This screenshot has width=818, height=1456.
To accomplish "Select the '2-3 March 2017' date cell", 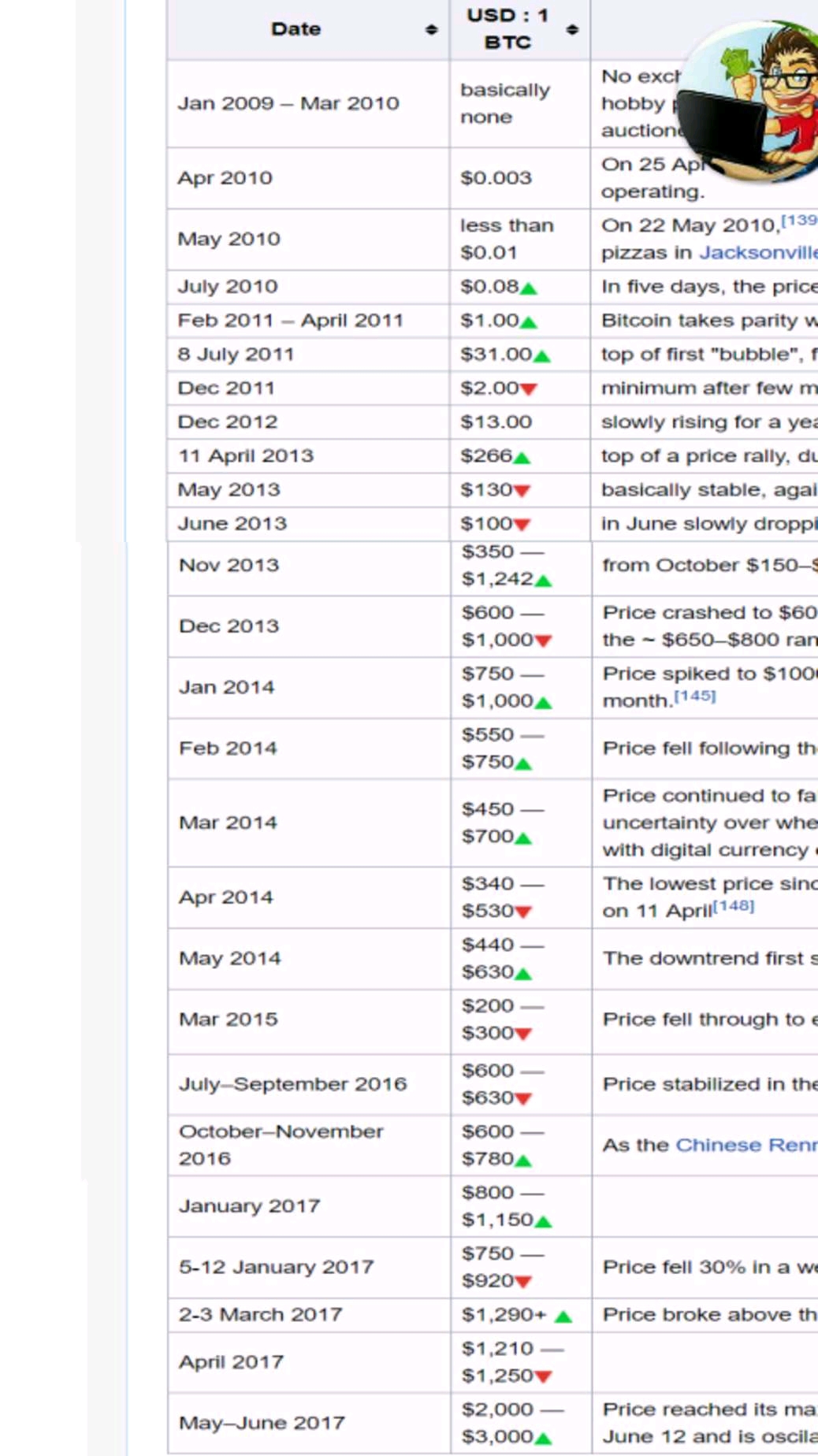I will tap(309, 1316).
